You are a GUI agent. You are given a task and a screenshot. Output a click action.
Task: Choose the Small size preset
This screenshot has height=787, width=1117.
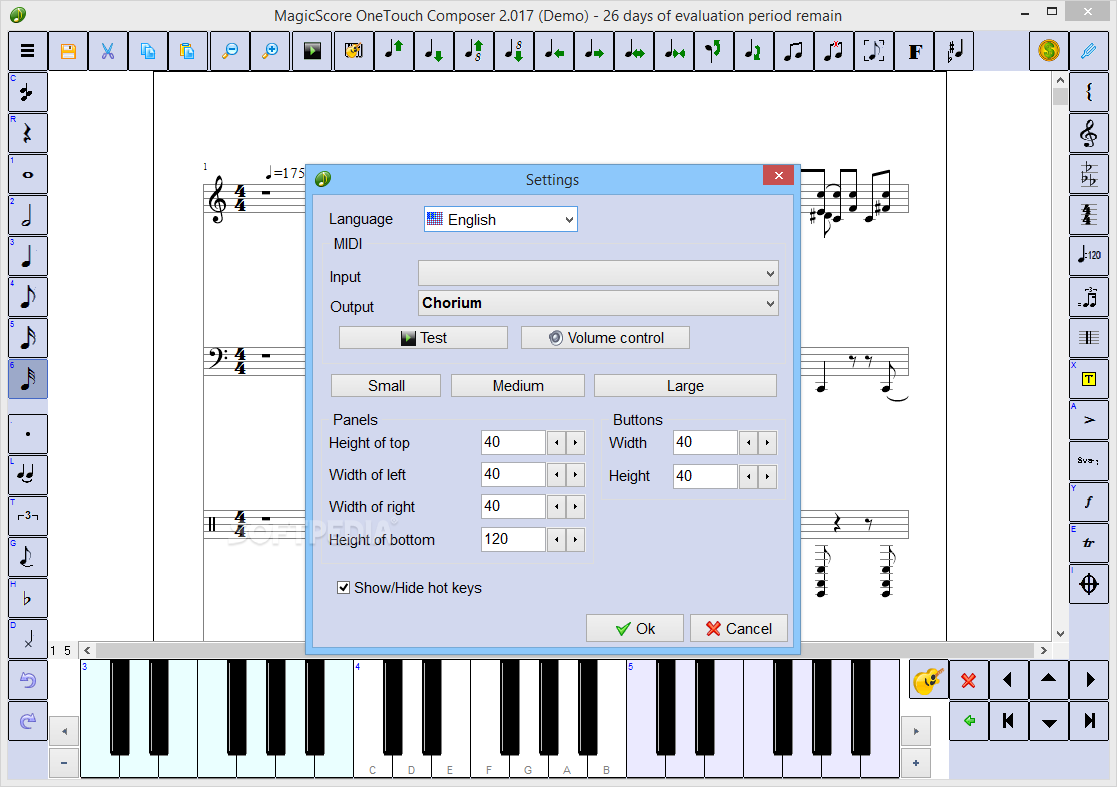386,386
